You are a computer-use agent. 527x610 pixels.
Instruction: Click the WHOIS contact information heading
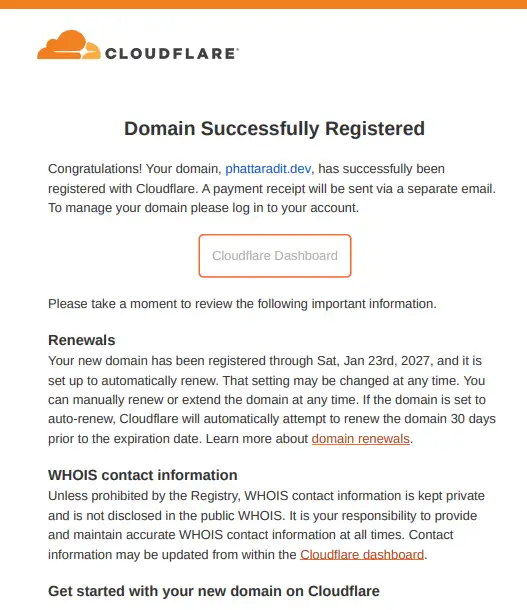pyautogui.click(x=143, y=475)
